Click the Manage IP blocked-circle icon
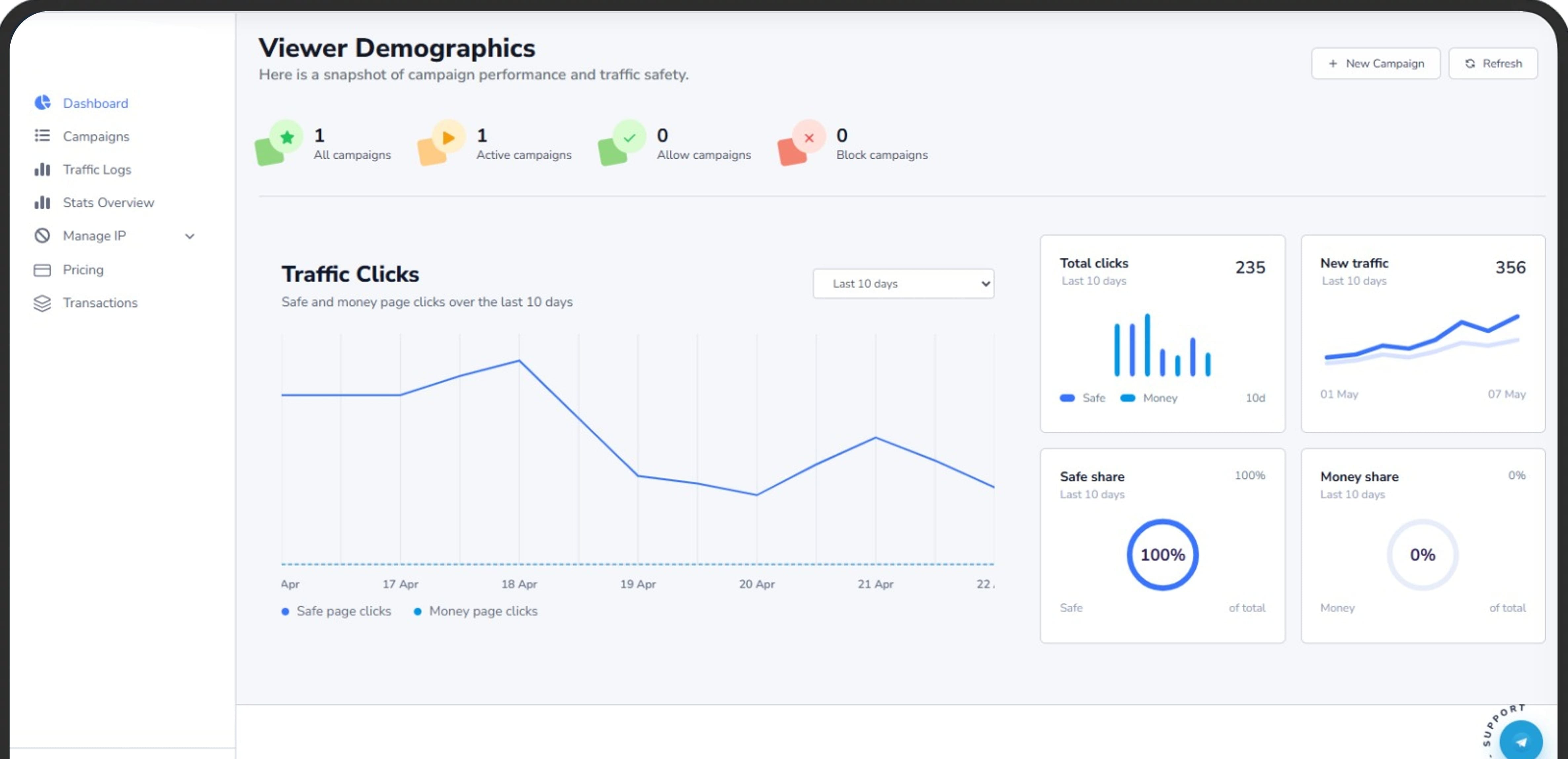 click(x=42, y=236)
